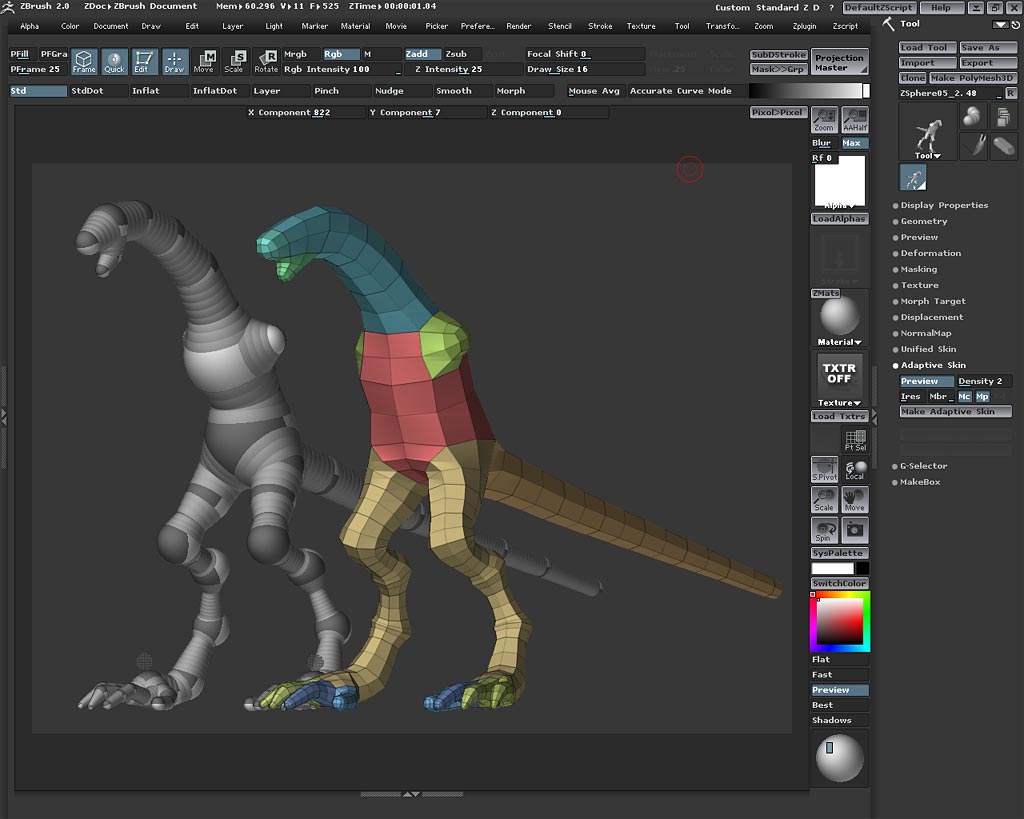Click the Zoom document icon

click(x=824, y=120)
